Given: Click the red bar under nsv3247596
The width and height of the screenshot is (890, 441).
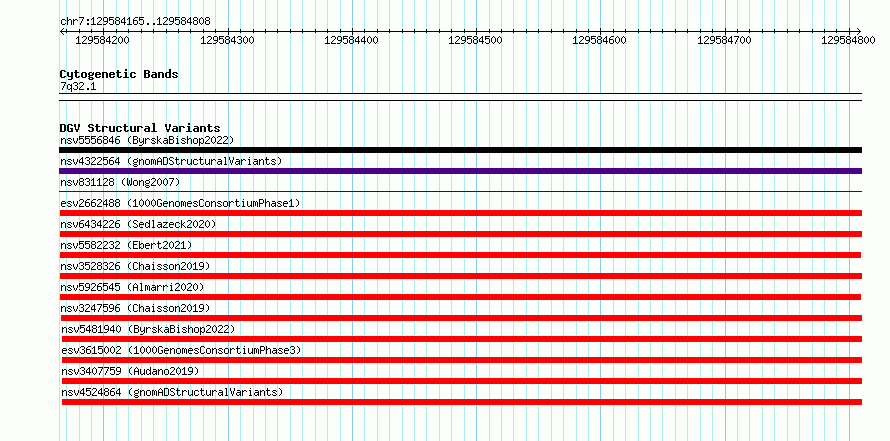Looking at the screenshot, I should tap(460, 318).
